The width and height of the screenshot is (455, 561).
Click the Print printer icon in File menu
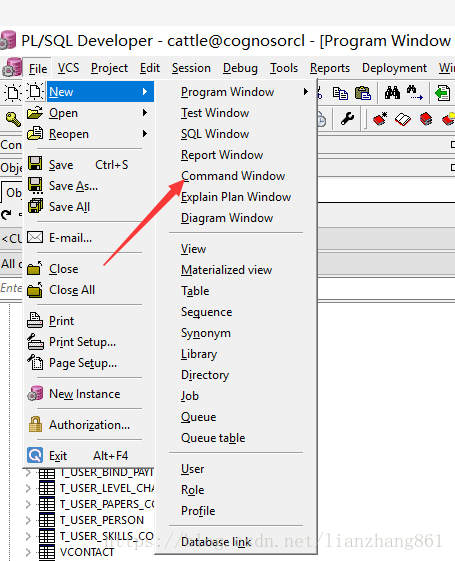35,320
